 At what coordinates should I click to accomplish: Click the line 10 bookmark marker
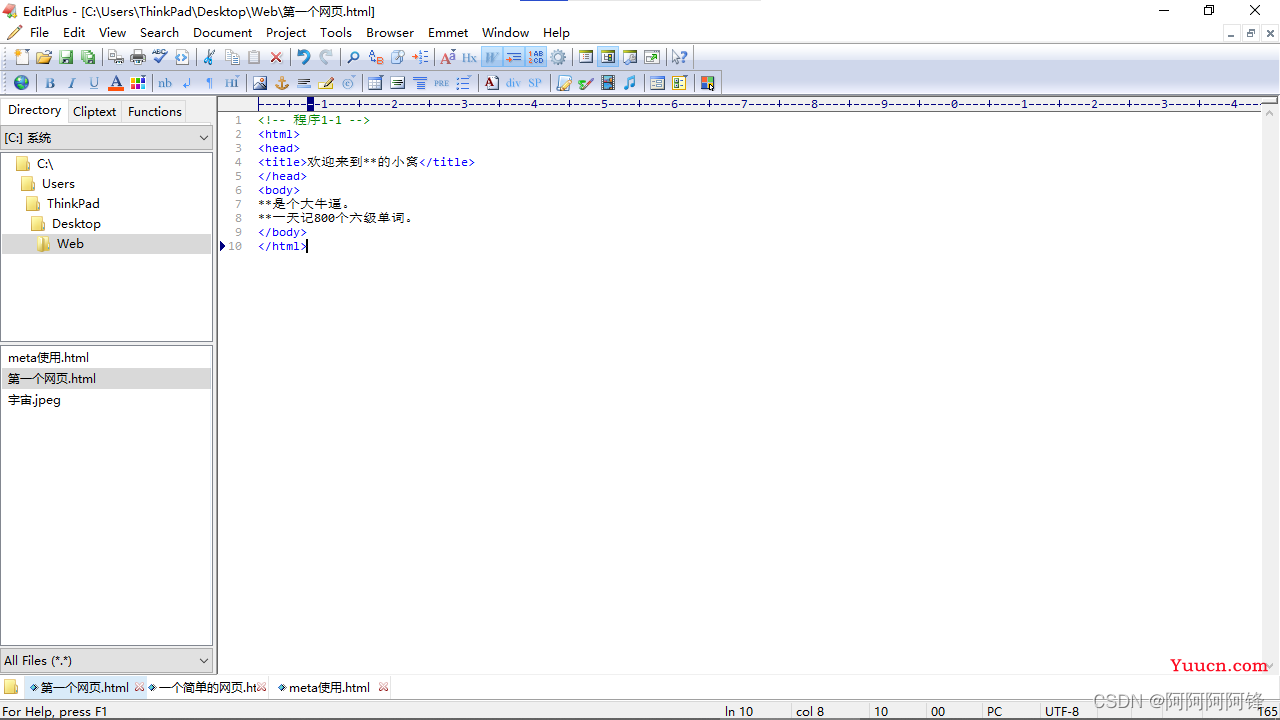(222, 246)
